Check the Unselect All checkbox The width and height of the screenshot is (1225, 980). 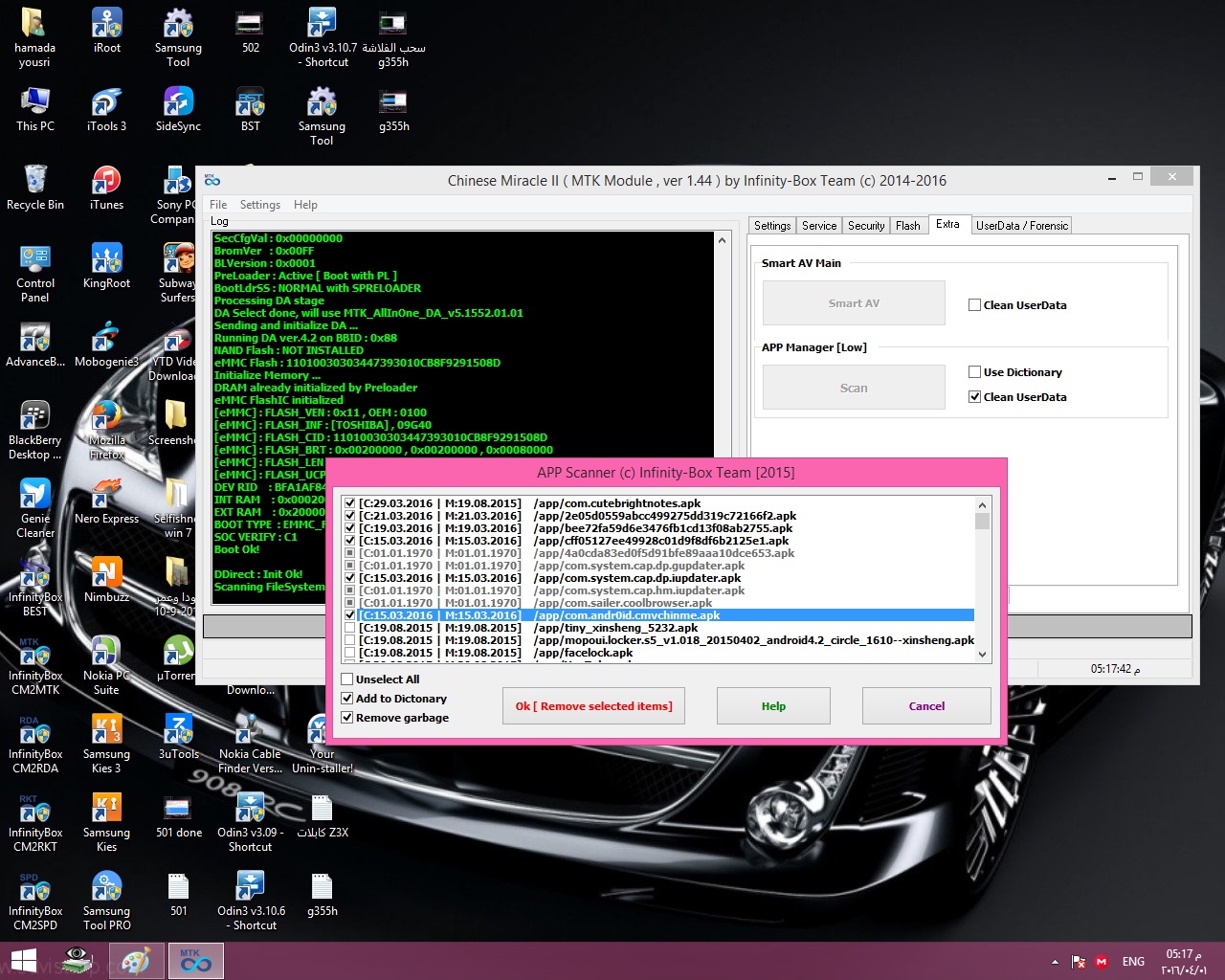point(347,679)
